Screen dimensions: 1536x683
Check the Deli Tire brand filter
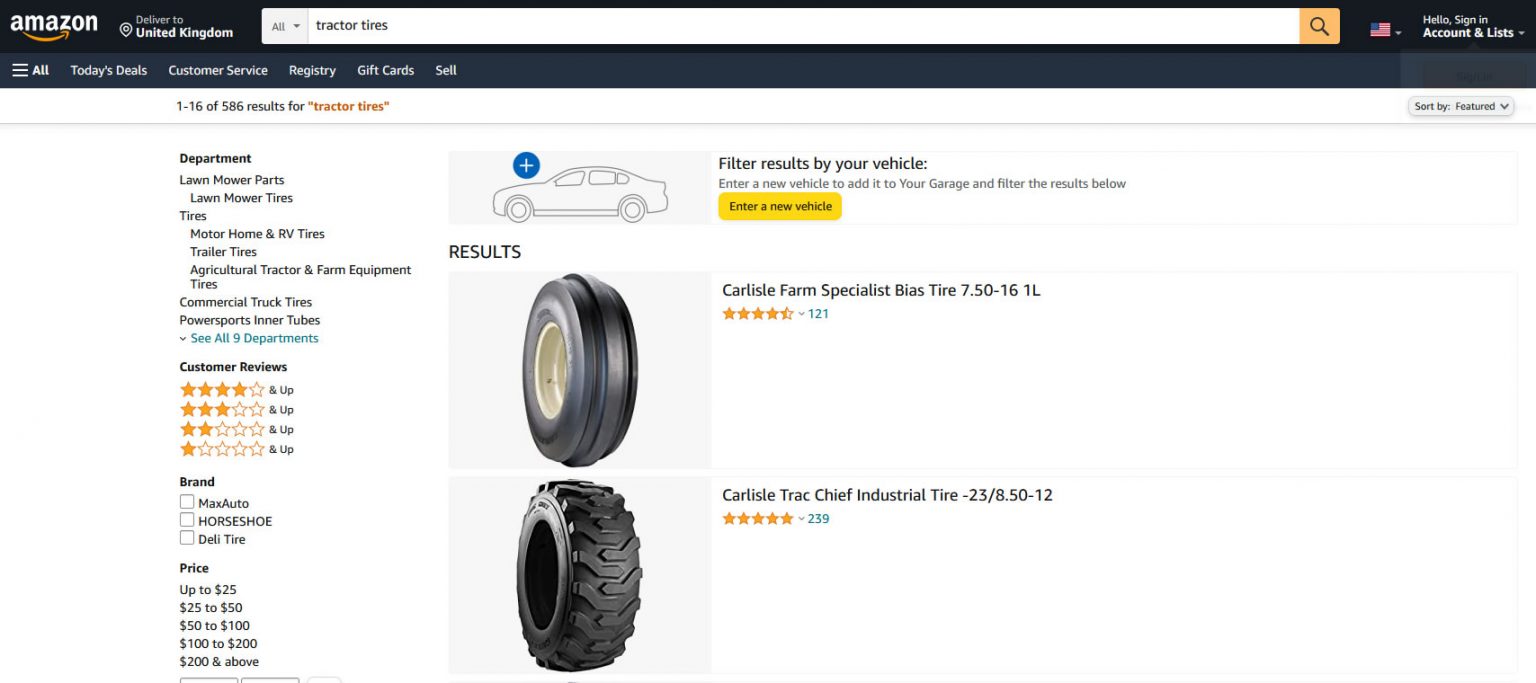(x=187, y=538)
